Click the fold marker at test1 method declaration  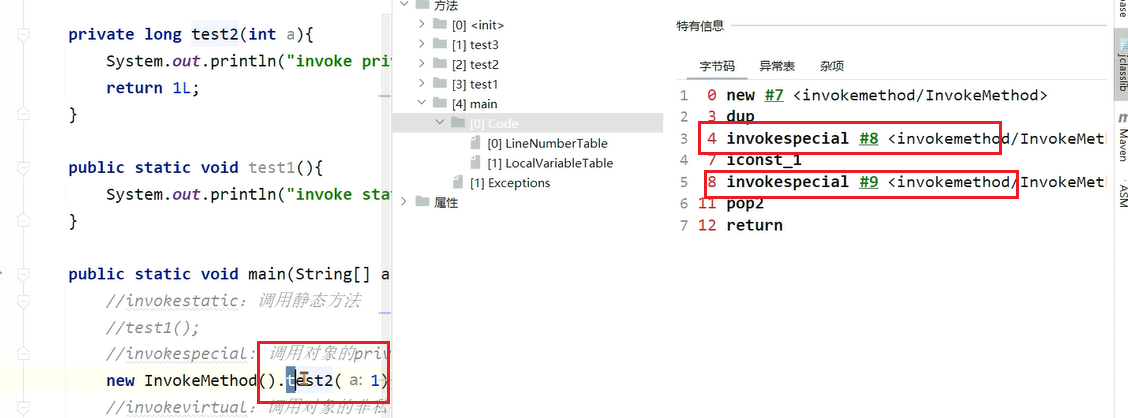point(24,168)
